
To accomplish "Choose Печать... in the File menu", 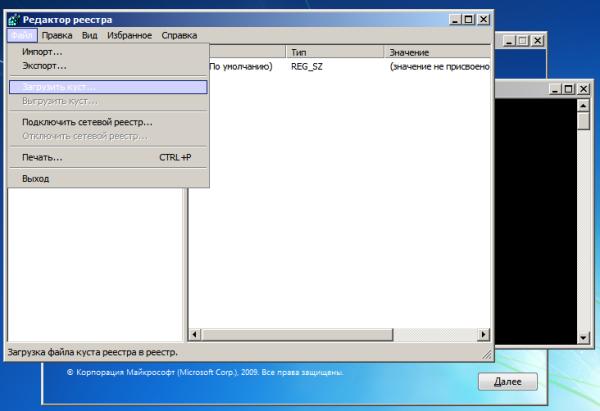I will click(42, 157).
